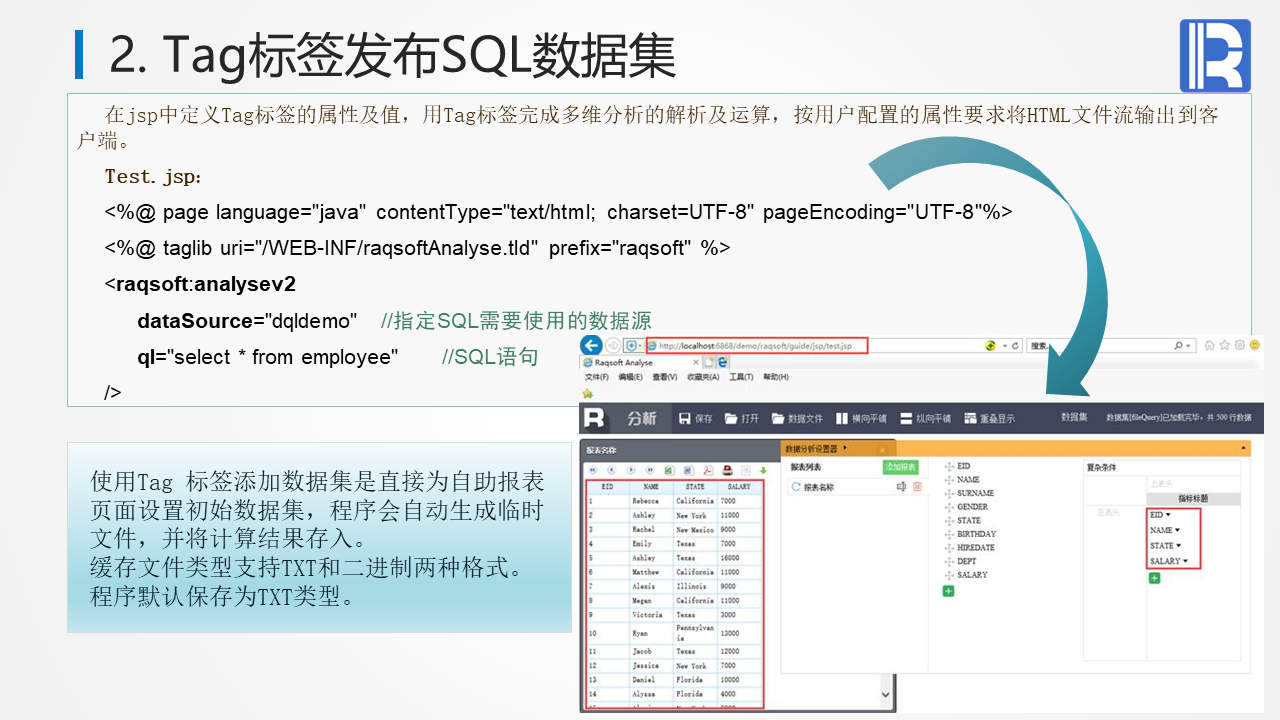Go to last page of report

click(x=650, y=470)
